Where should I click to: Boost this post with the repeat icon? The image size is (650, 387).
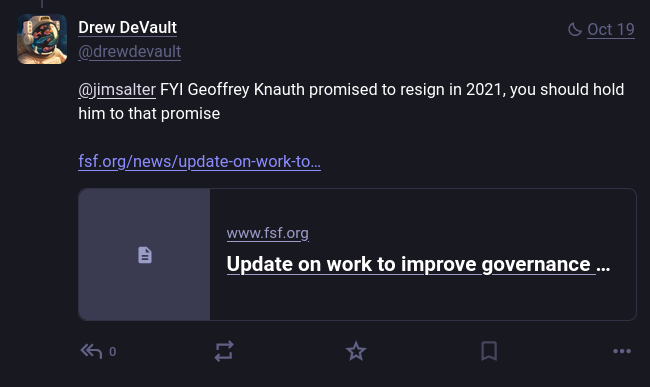pyautogui.click(x=224, y=351)
